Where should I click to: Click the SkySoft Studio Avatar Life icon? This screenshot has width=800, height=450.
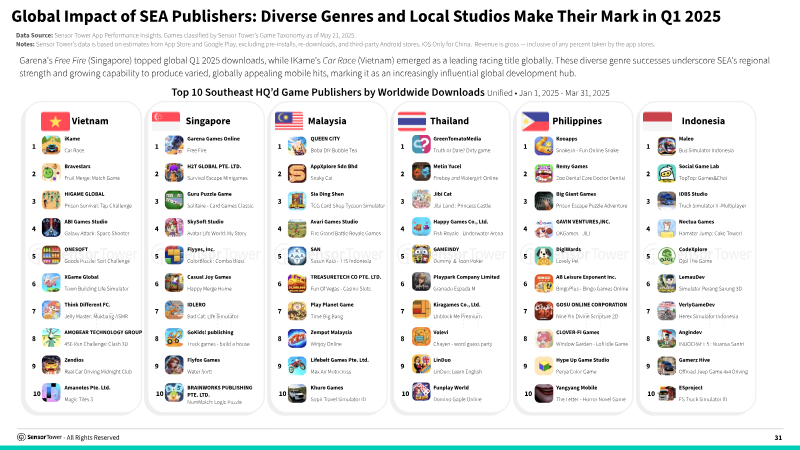174,228
